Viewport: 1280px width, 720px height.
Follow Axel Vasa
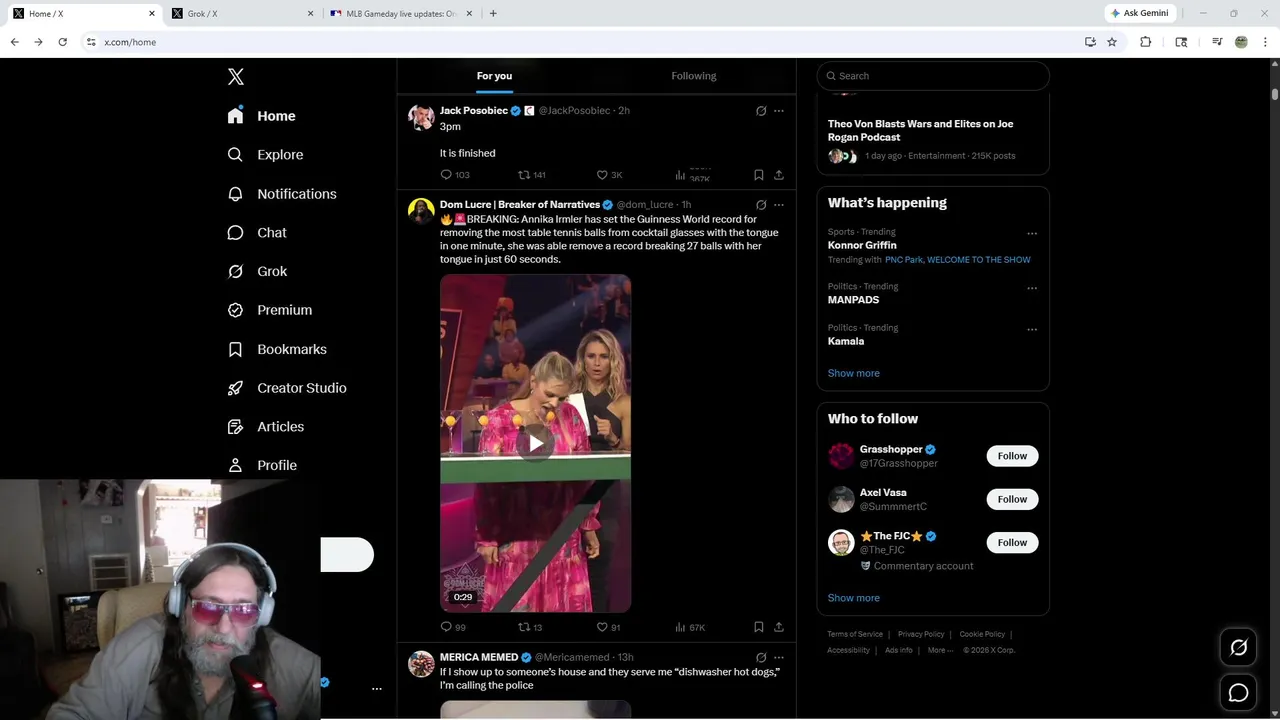(1012, 499)
